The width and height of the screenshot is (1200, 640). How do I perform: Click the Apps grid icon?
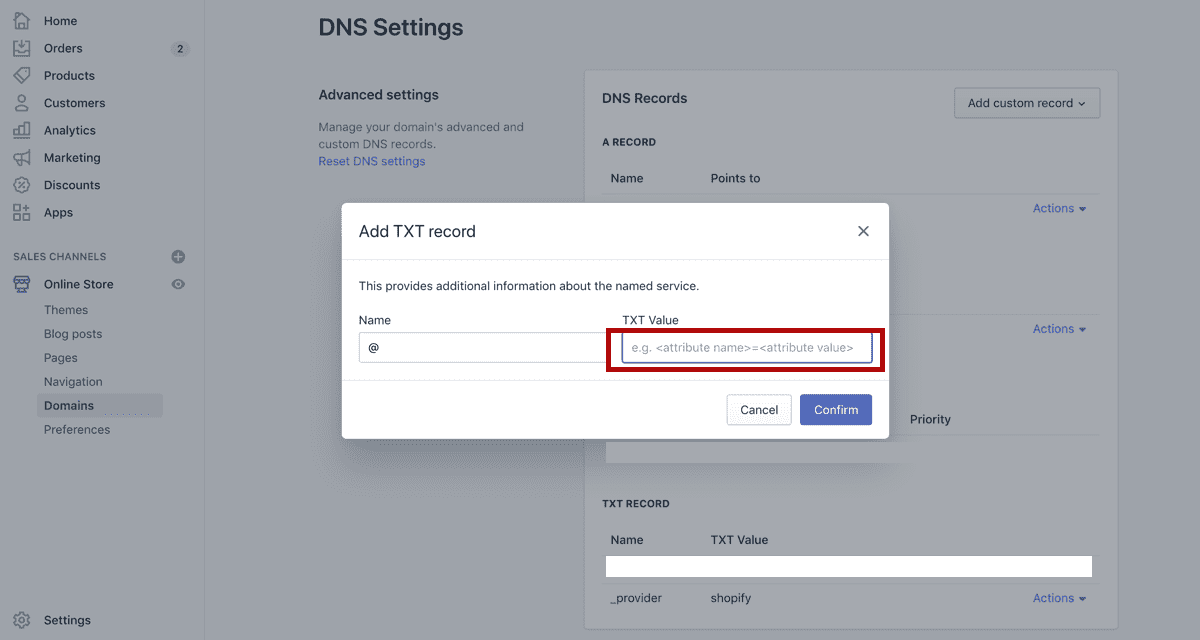tap(21, 212)
